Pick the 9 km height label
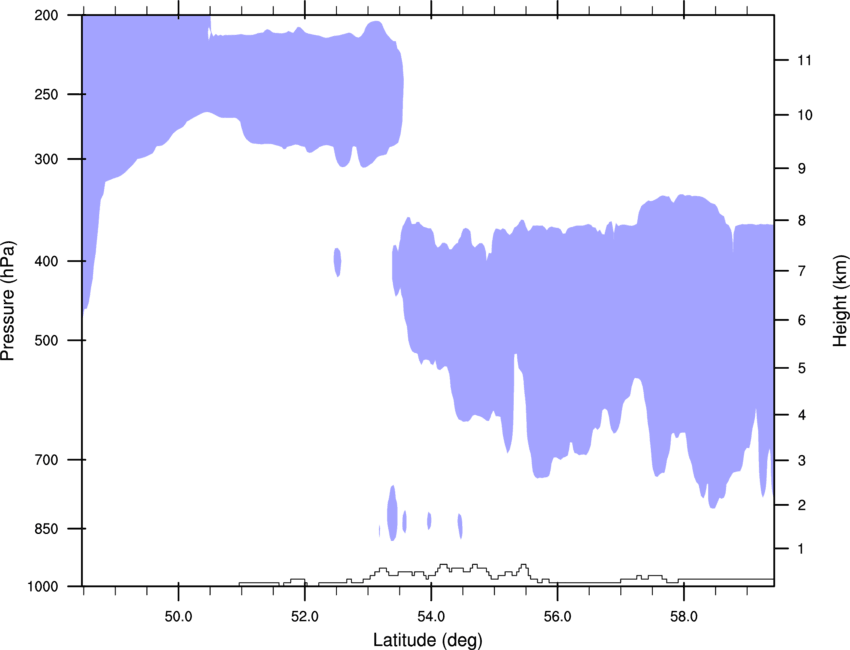Screen dimensions: 850x650 (x=802, y=169)
